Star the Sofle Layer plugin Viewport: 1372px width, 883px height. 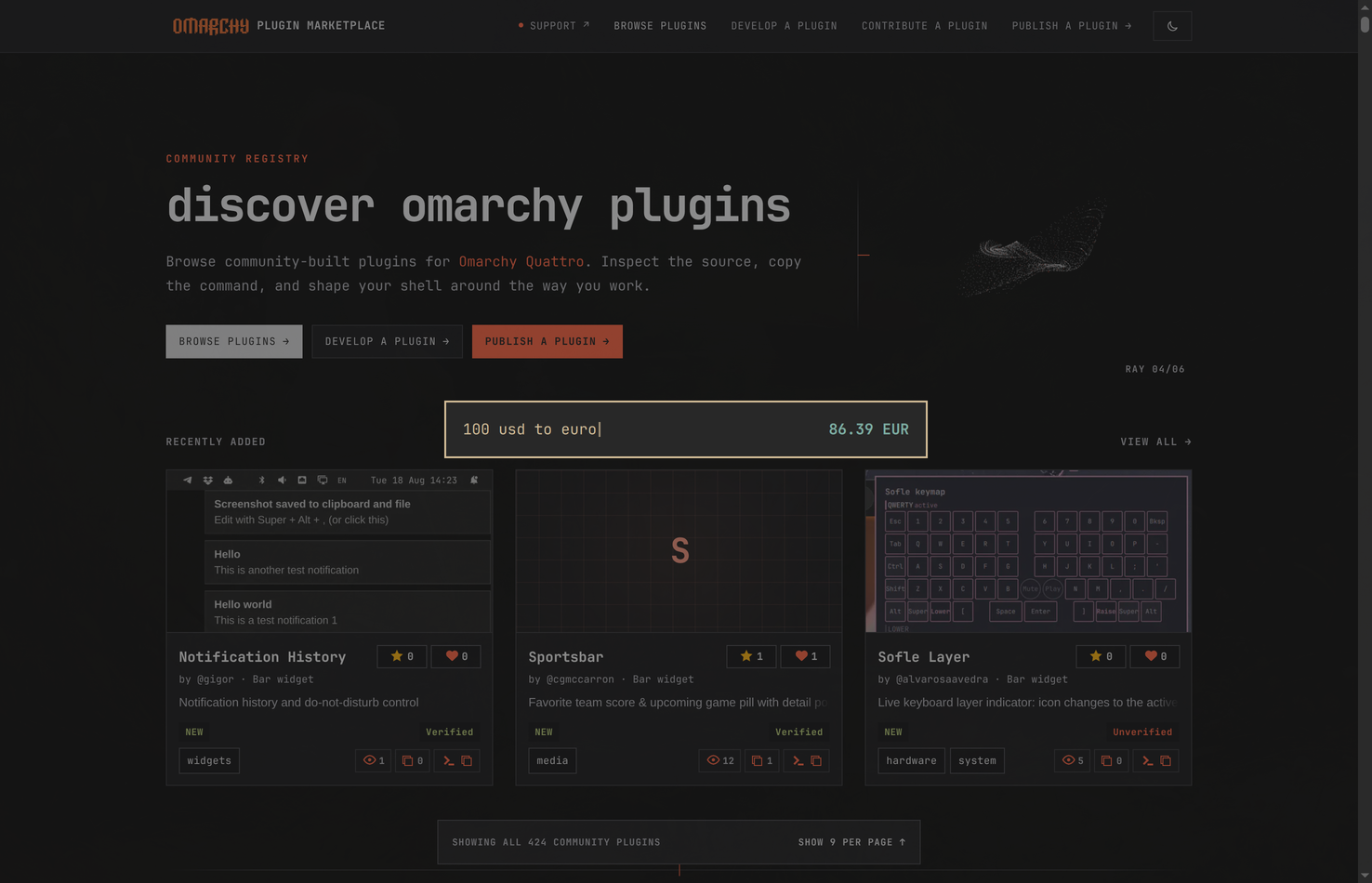pos(1101,656)
